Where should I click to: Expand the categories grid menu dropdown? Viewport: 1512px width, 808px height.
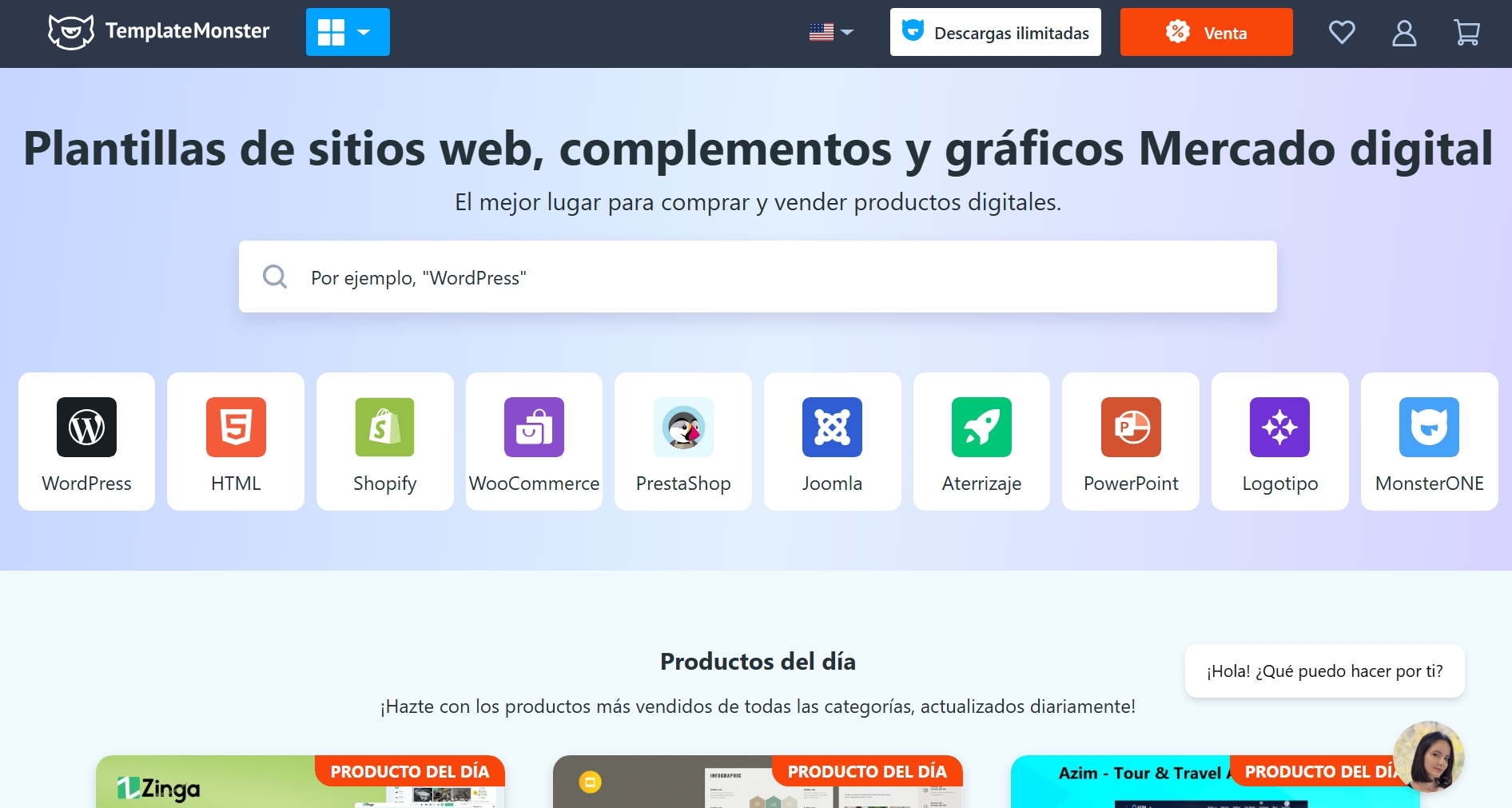pyautogui.click(x=348, y=32)
